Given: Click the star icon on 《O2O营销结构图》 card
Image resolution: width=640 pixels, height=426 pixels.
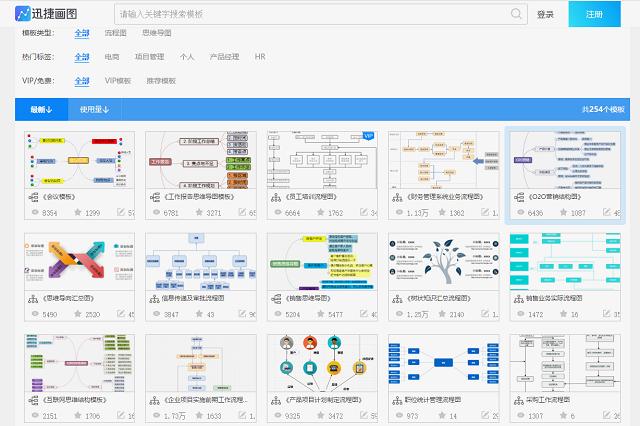Looking at the screenshot, I should (563, 212).
